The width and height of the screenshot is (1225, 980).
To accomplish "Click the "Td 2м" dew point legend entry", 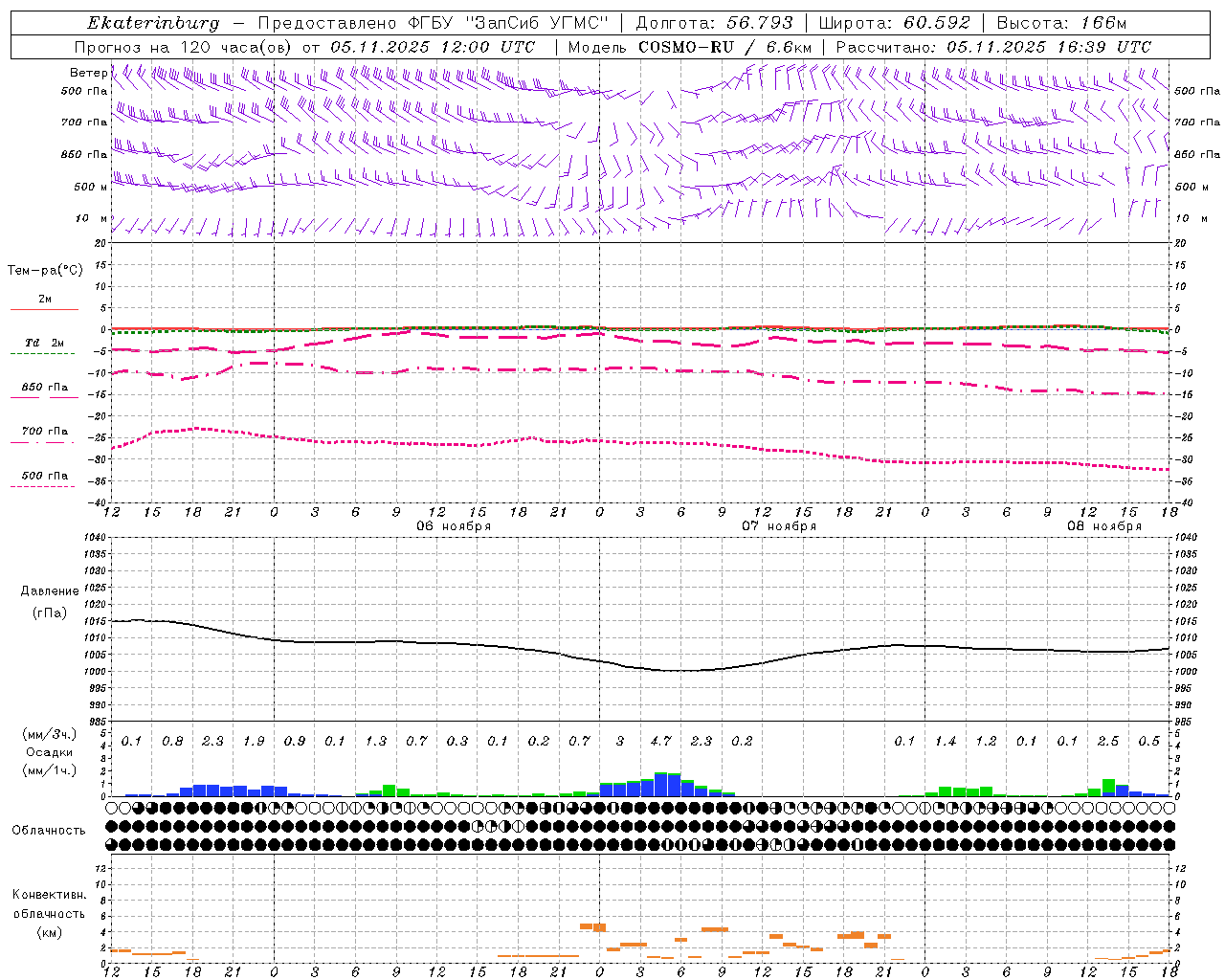I will point(44,343).
